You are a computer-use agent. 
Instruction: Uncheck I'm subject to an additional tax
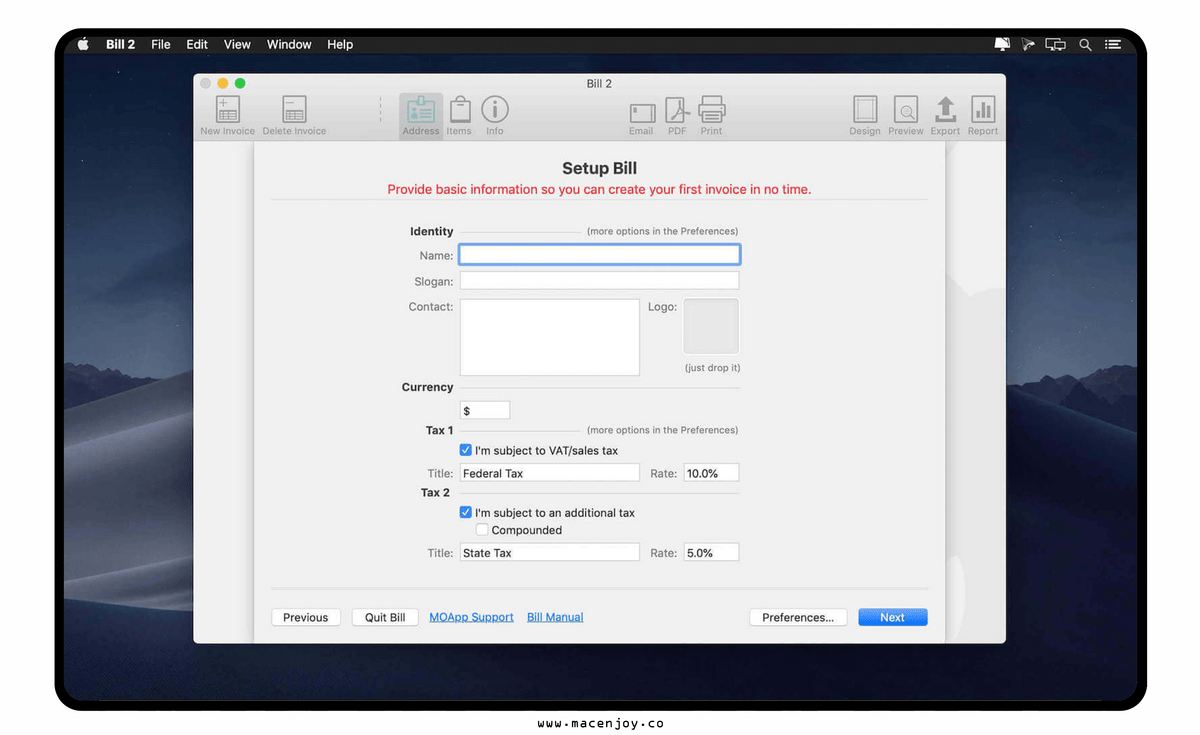[x=465, y=512]
